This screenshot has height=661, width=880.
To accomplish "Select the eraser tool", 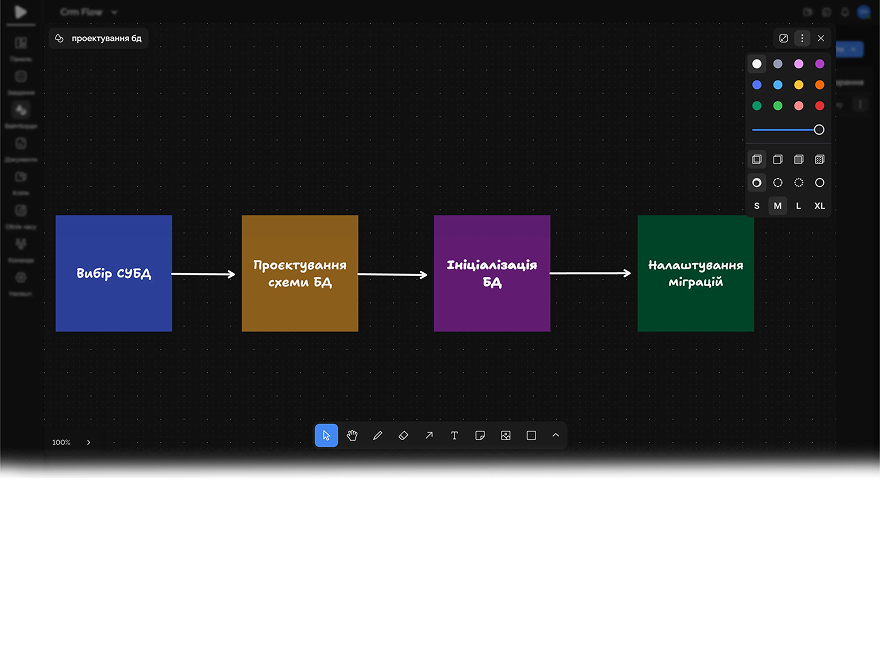I will (x=403, y=436).
